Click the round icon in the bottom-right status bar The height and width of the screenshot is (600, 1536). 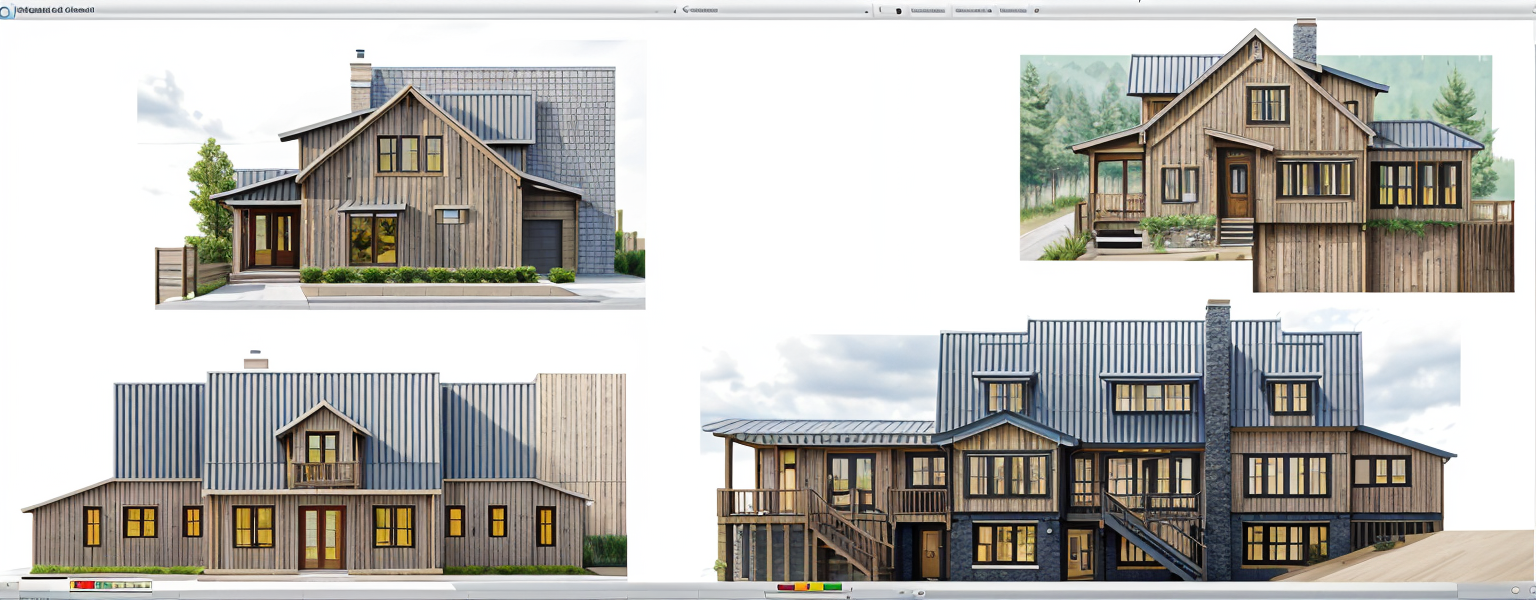click(x=1516, y=591)
